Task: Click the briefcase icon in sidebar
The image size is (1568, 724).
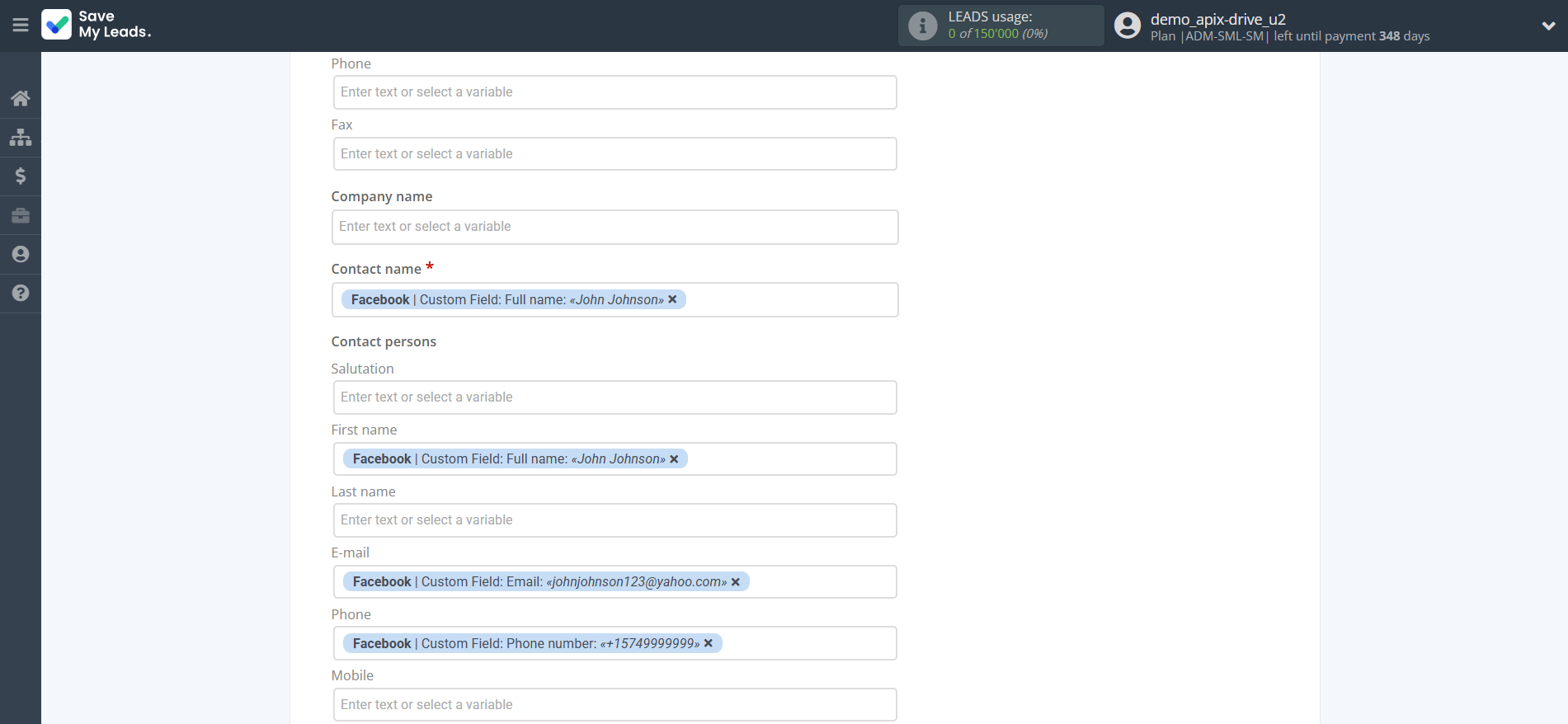Action: point(21,215)
